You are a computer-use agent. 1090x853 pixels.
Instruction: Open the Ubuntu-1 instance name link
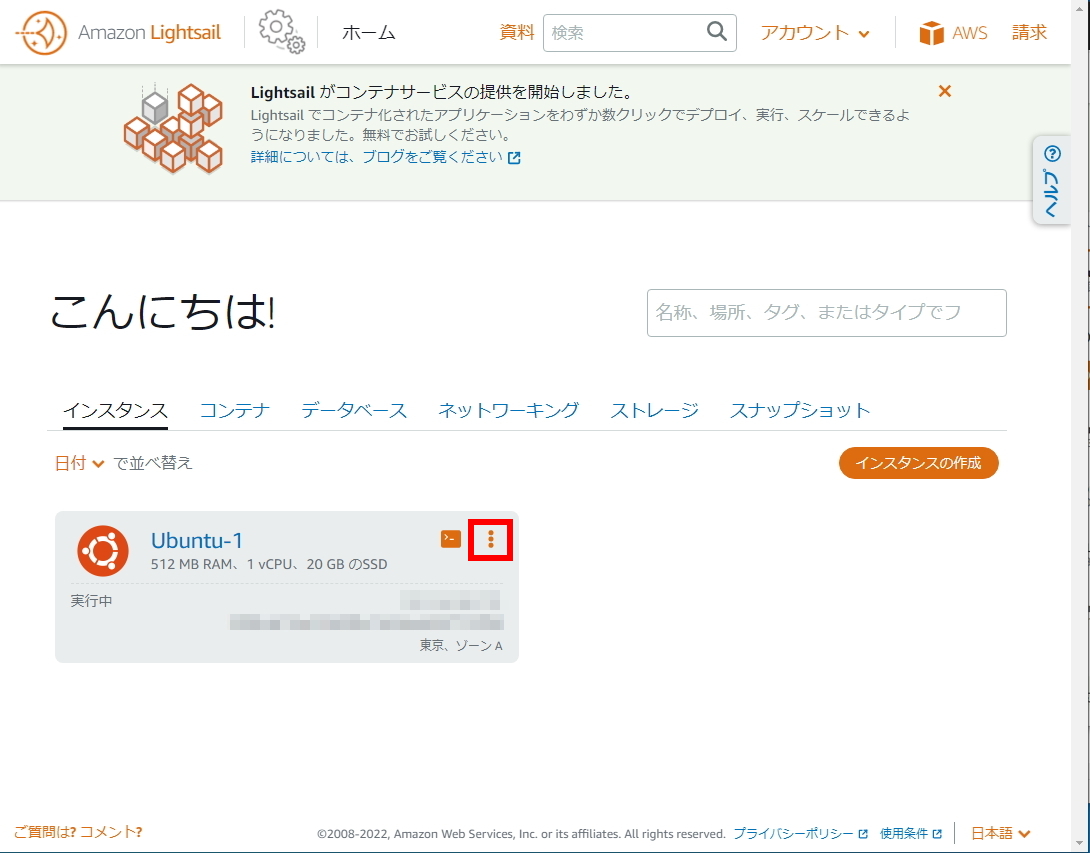point(197,540)
